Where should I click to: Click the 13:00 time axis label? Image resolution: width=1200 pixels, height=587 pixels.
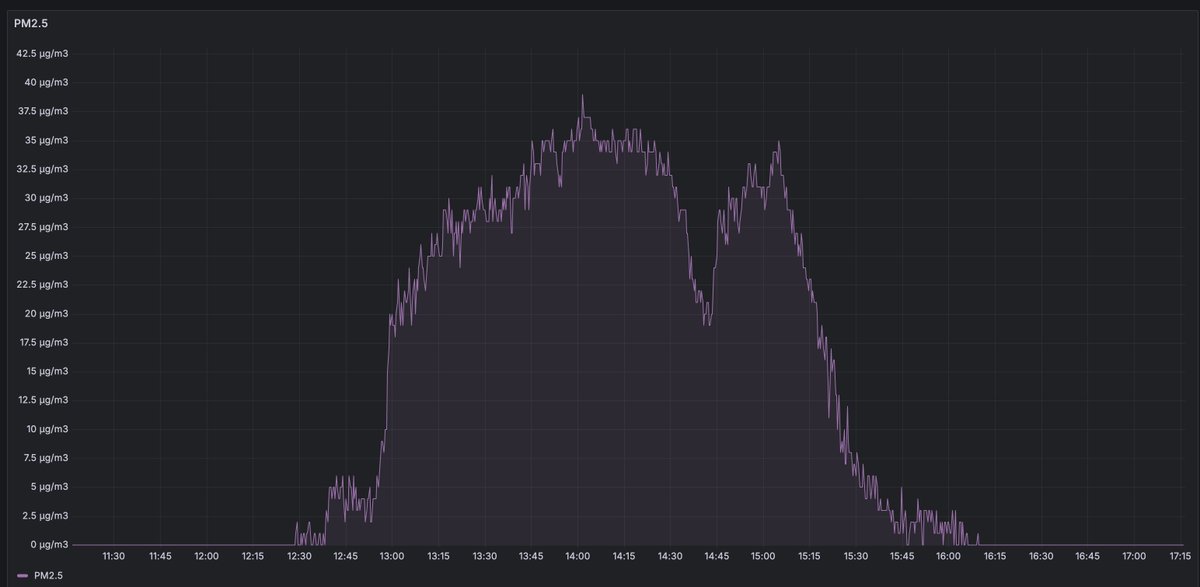click(392, 556)
